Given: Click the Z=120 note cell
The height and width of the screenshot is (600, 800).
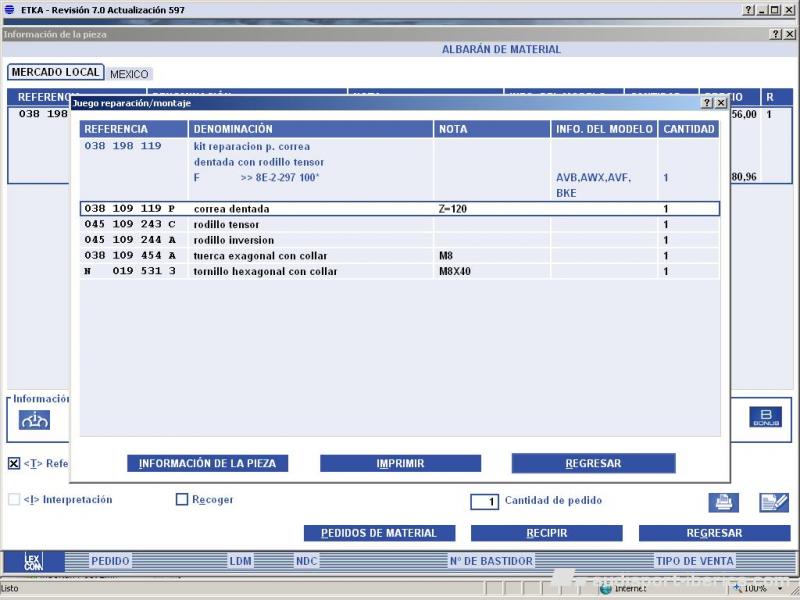Looking at the screenshot, I should (453, 209).
